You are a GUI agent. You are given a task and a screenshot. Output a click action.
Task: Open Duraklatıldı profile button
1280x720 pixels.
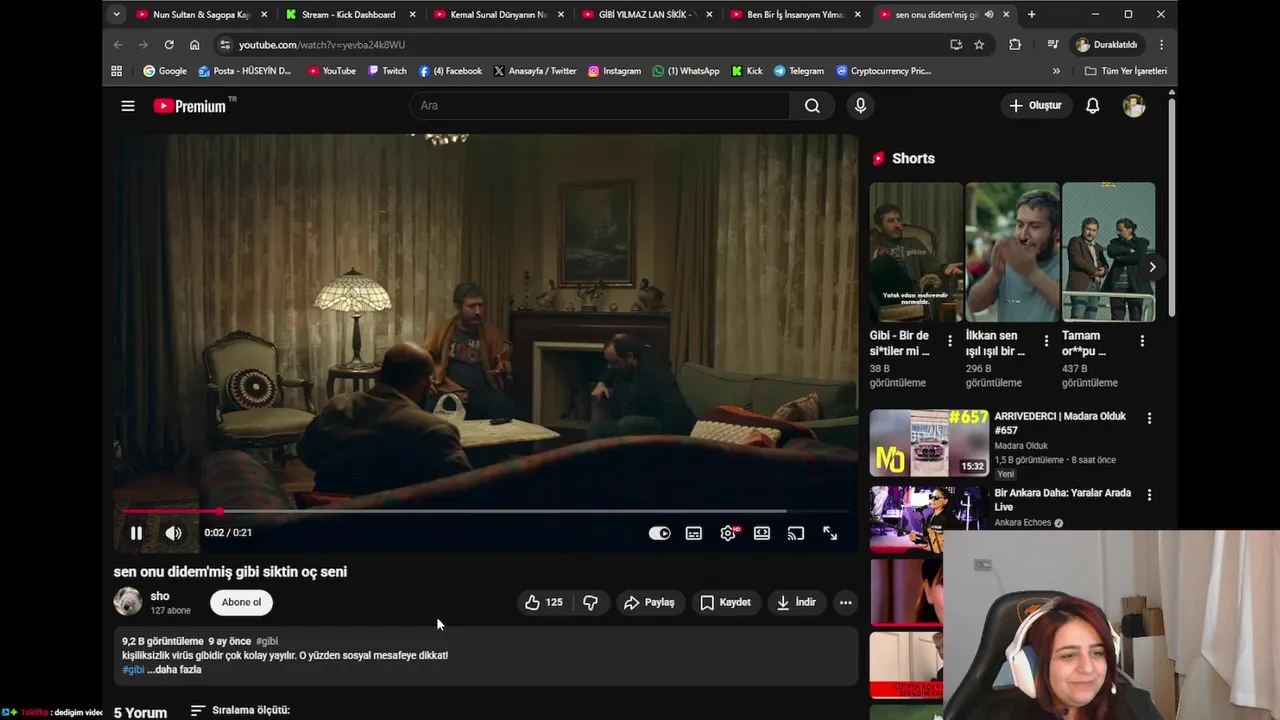click(1106, 45)
